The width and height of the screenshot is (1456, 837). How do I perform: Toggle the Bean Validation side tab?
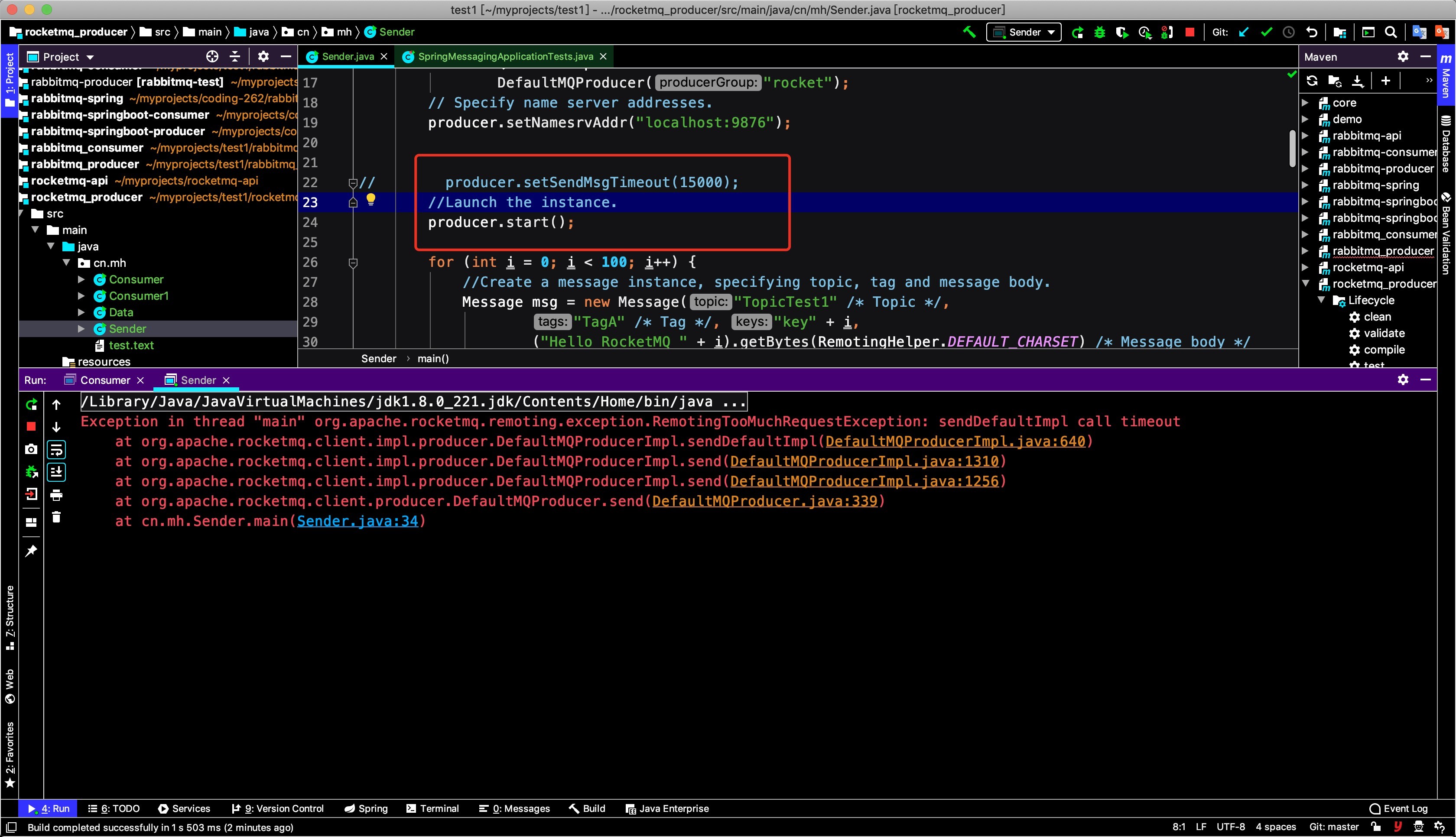1445,234
